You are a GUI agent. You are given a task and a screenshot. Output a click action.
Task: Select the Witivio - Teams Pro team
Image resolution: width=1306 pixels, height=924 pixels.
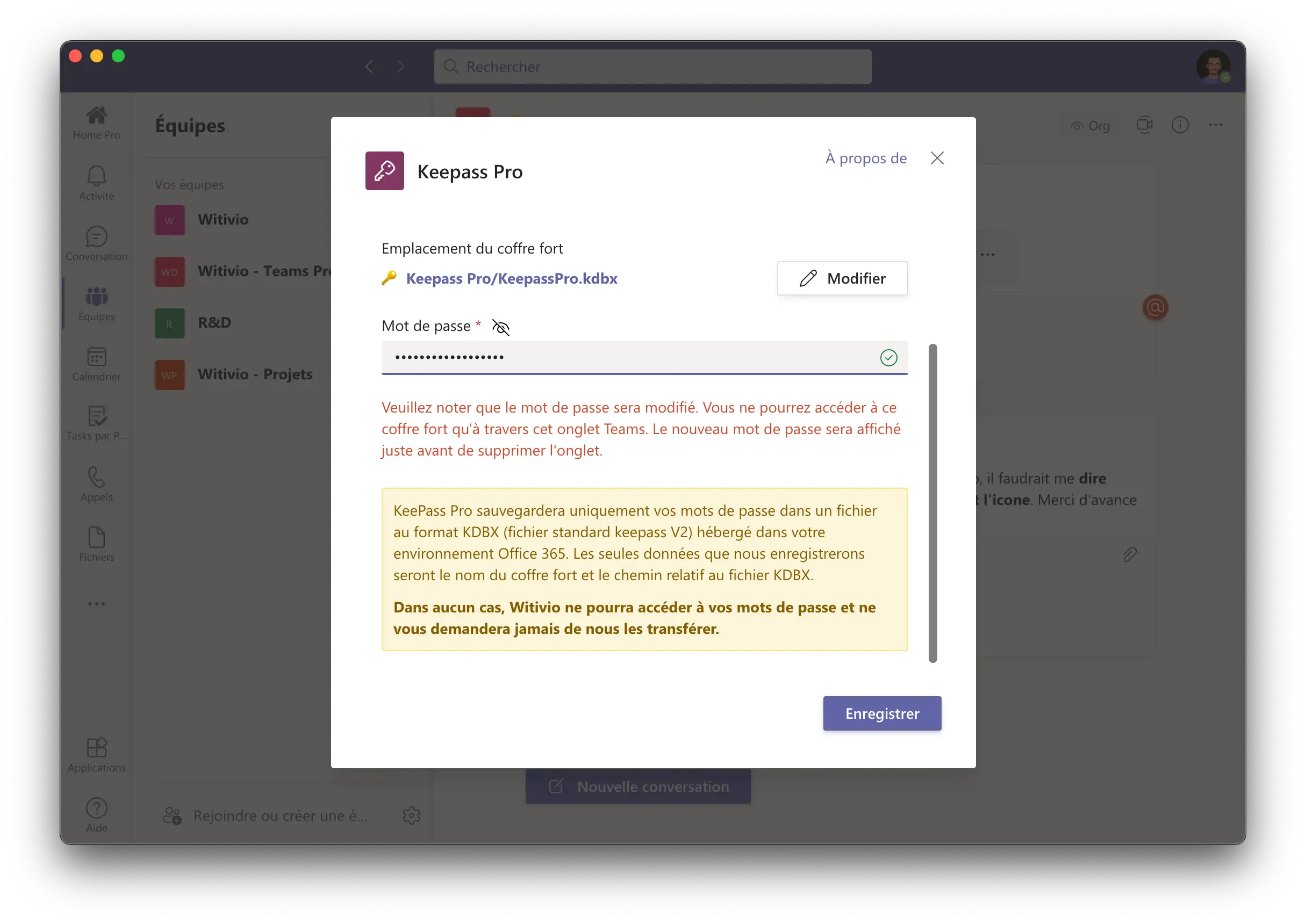coord(242,271)
